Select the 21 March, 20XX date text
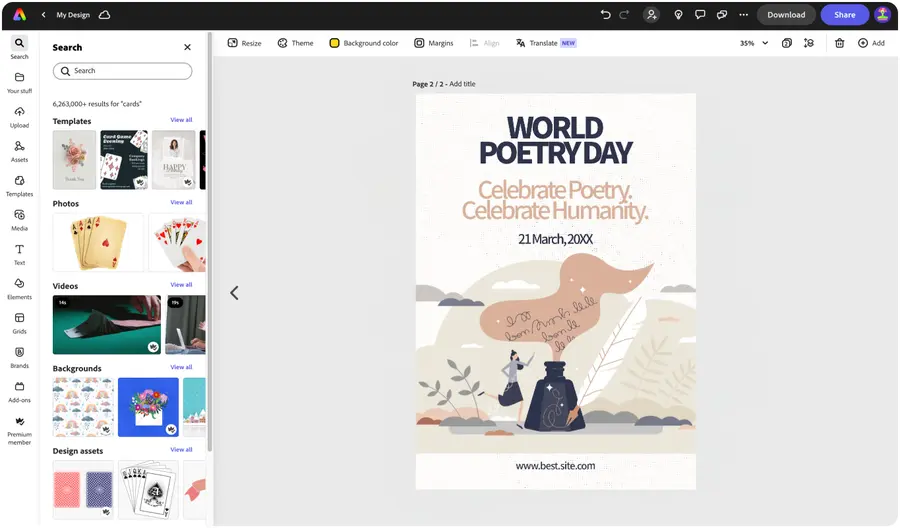 coord(556,239)
